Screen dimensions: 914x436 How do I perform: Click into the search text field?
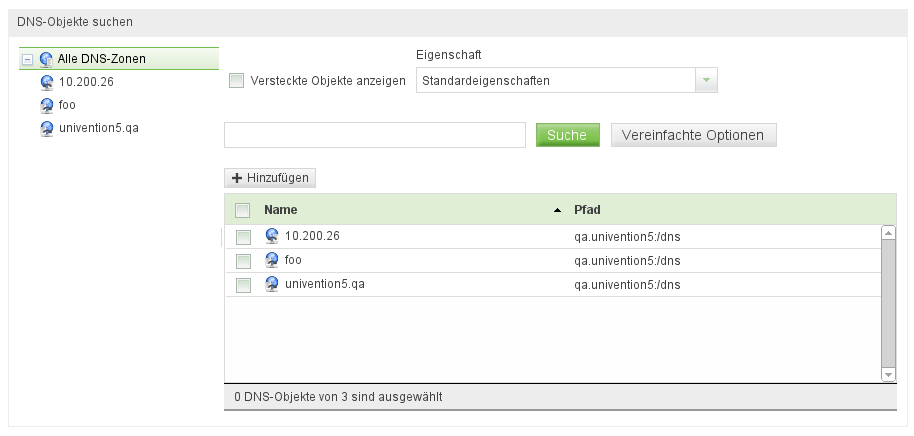(375, 135)
